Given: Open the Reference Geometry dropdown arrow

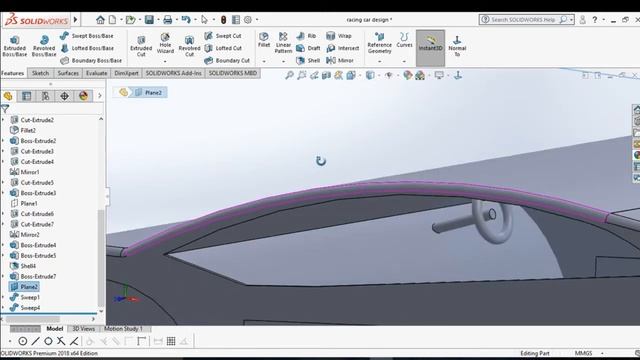Looking at the screenshot, I should (x=380, y=61).
